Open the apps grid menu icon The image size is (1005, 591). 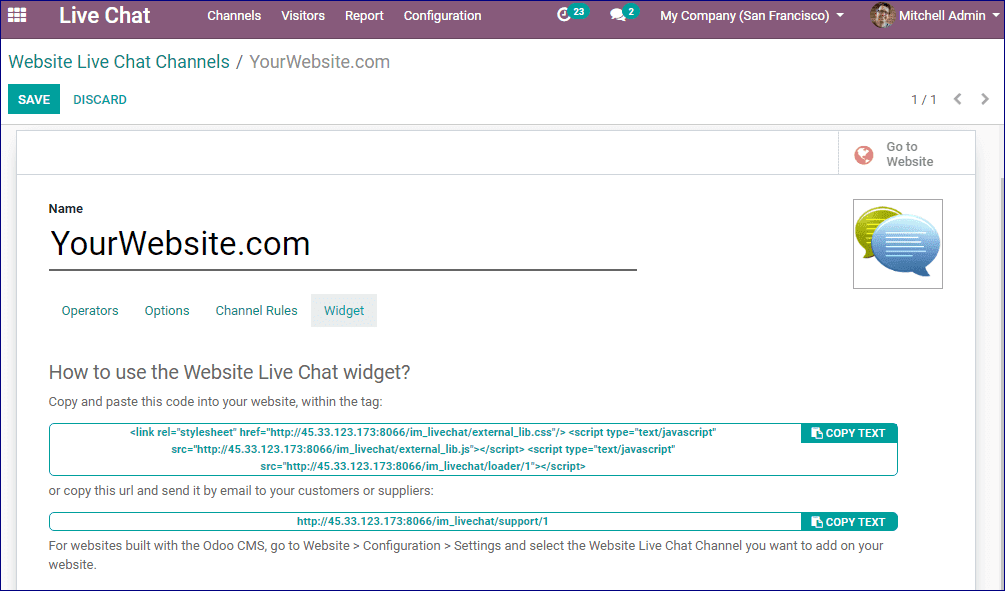point(17,15)
